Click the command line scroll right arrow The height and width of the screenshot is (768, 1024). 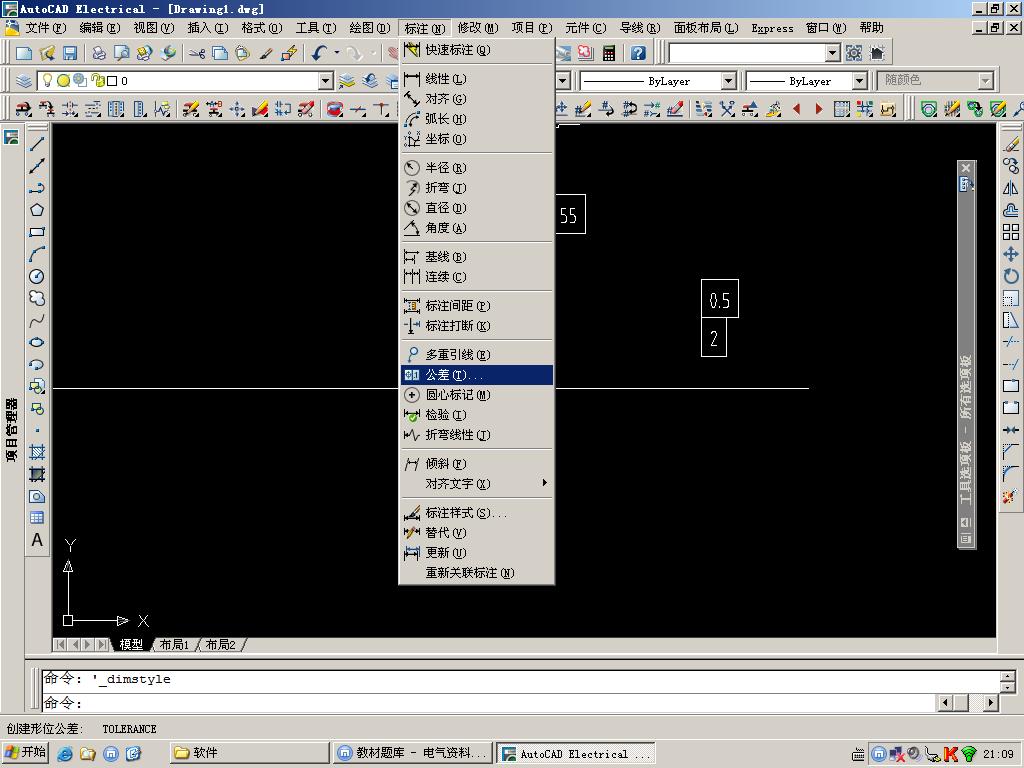[x=991, y=703]
